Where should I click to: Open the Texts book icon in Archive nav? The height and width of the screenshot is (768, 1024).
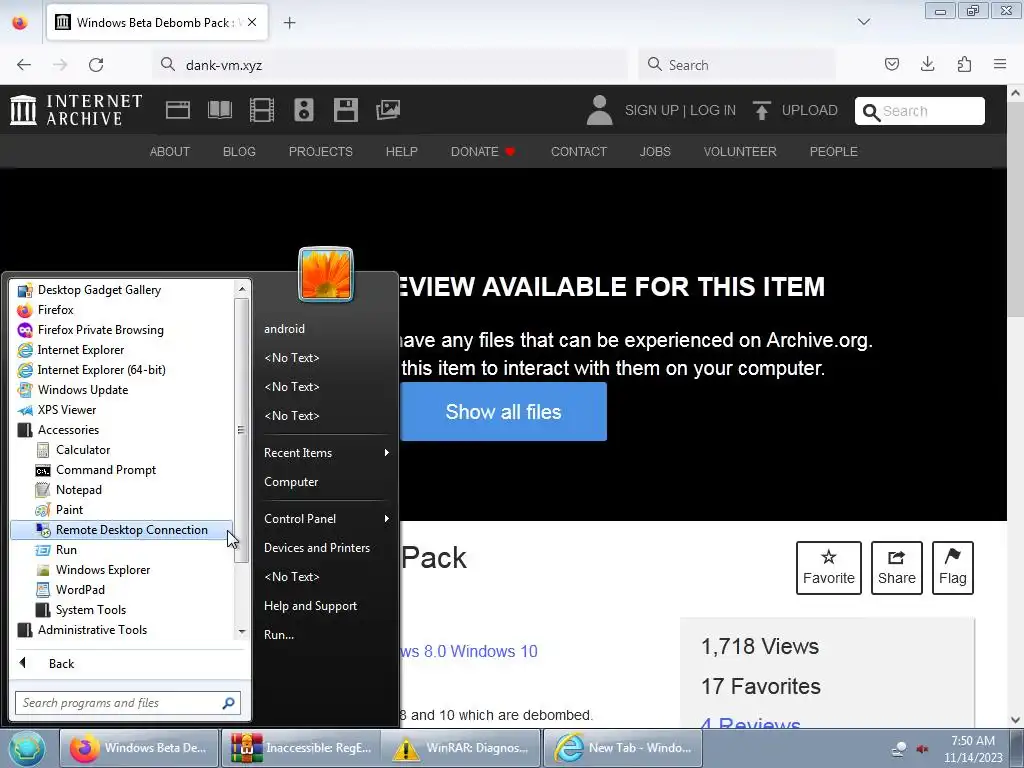point(220,110)
